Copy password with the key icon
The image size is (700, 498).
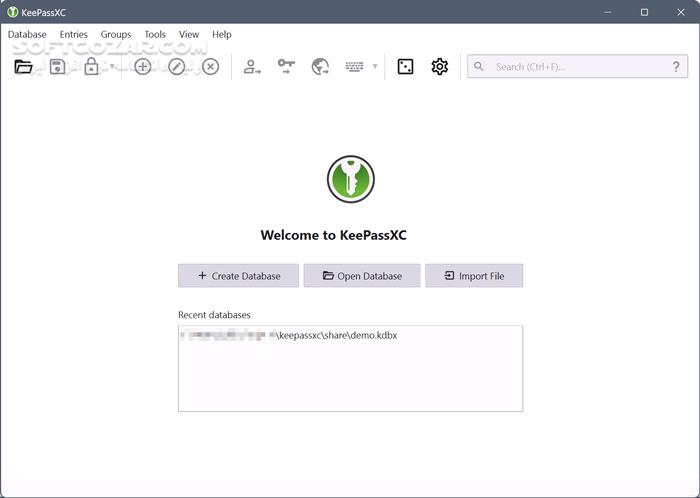point(286,66)
